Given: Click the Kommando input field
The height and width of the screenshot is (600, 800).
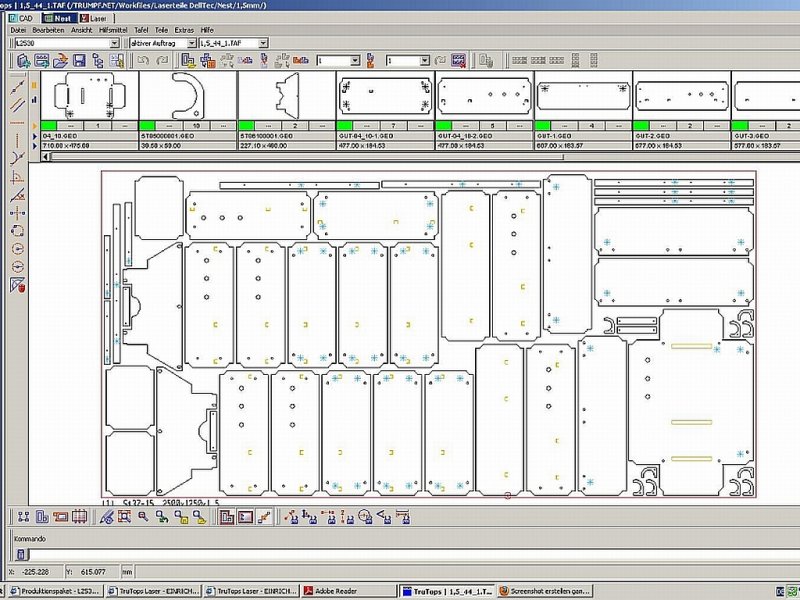Looking at the screenshot, I should pyautogui.click(x=400, y=555).
